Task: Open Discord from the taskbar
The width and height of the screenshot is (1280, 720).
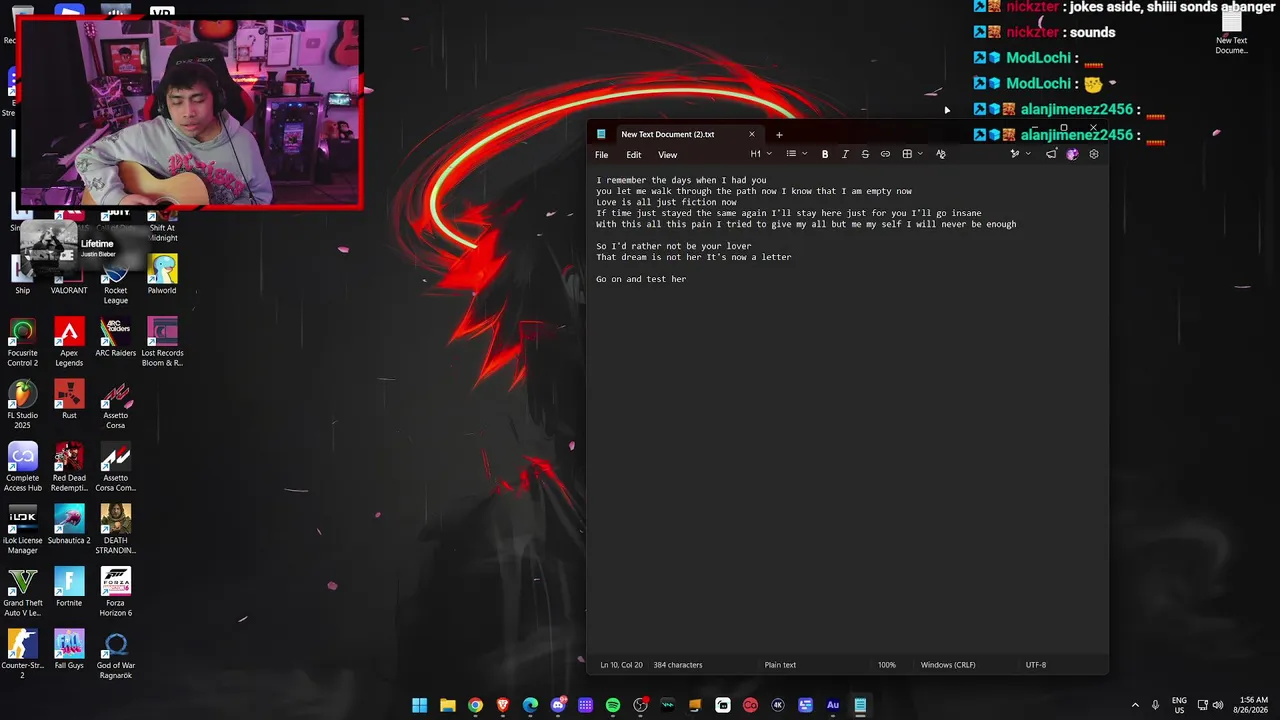Action: (558, 705)
